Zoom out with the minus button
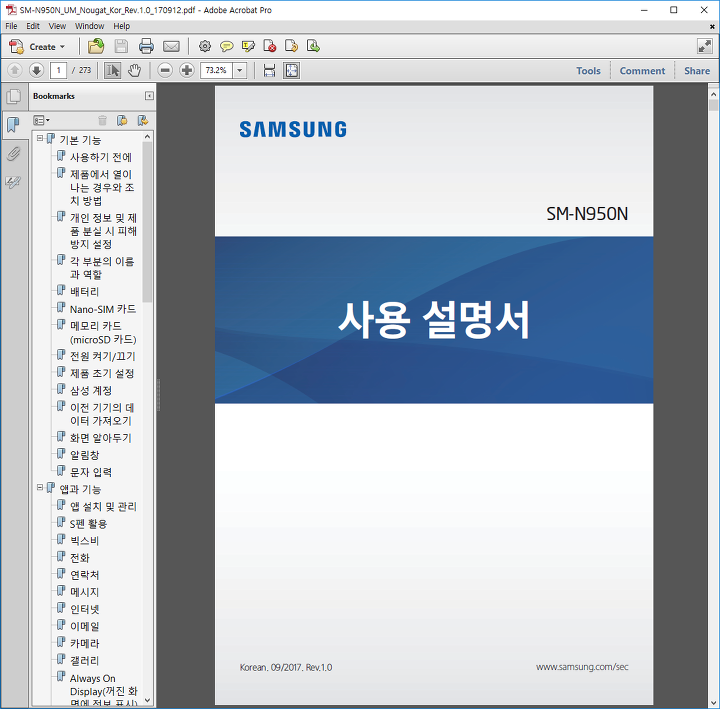Screen dimensions: 720x709 click(165, 70)
